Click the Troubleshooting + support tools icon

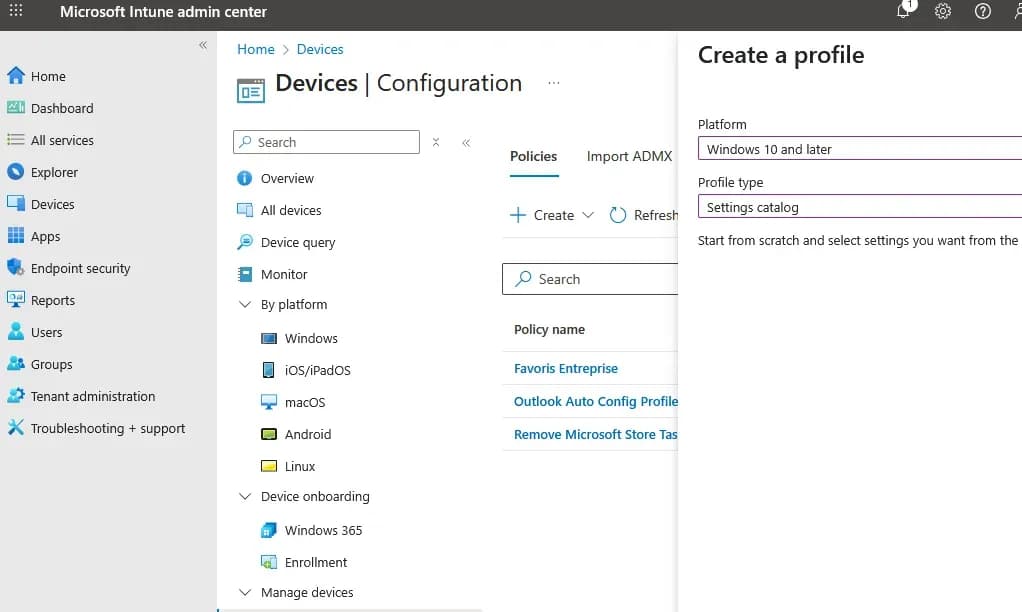coord(15,428)
